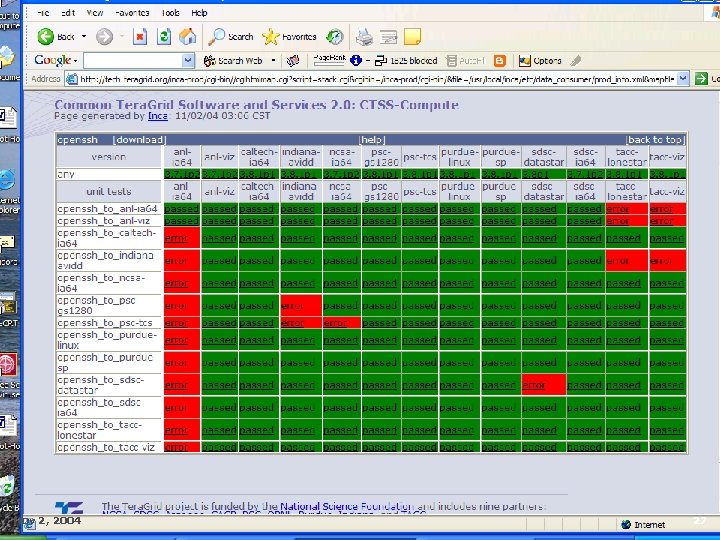Screen dimensions: 720x540
Task: Expand the Address bar URL dropdown
Action: pos(683,79)
